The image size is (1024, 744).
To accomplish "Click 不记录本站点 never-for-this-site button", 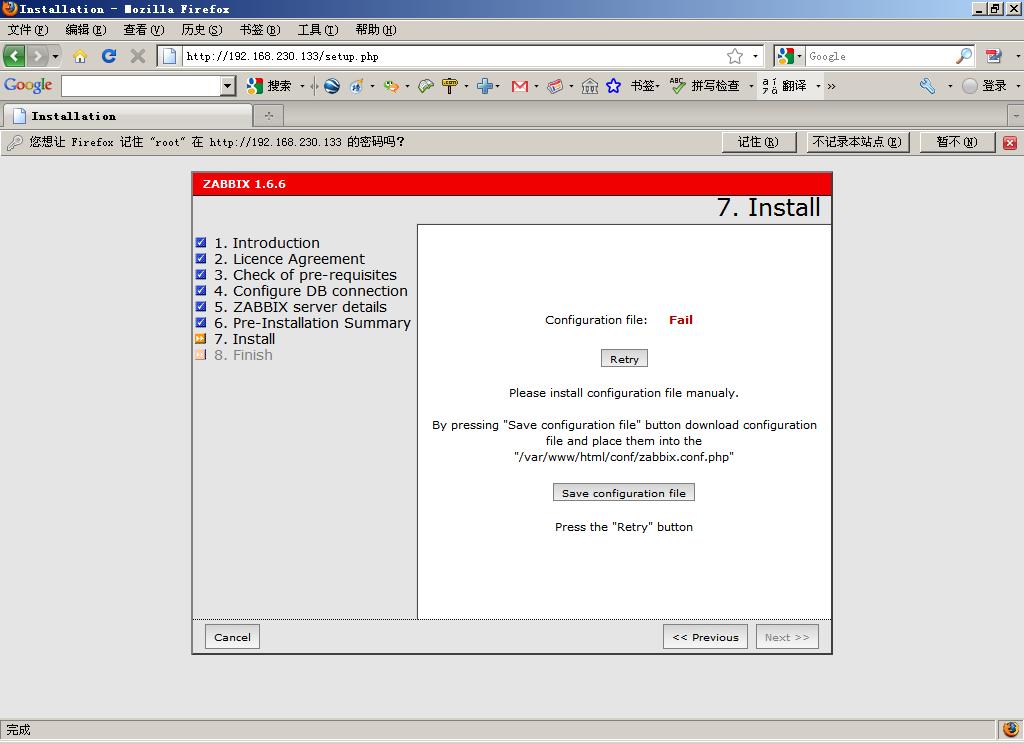I will pyautogui.click(x=857, y=142).
